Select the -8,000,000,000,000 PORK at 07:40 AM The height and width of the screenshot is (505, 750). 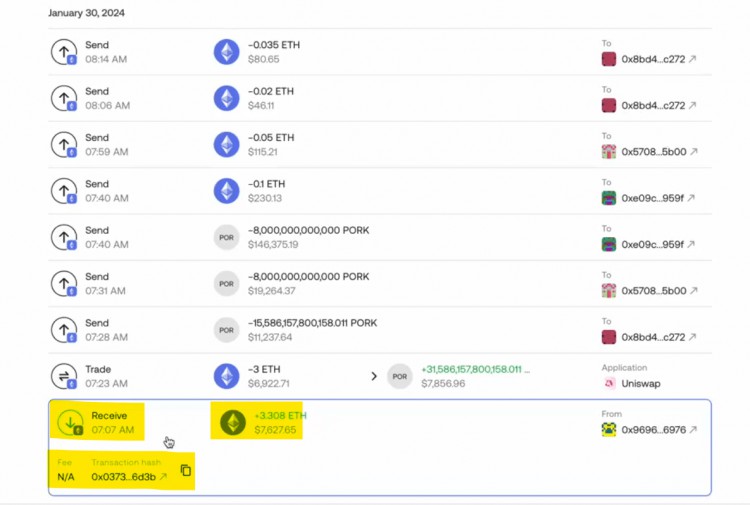(x=309, y=231)
